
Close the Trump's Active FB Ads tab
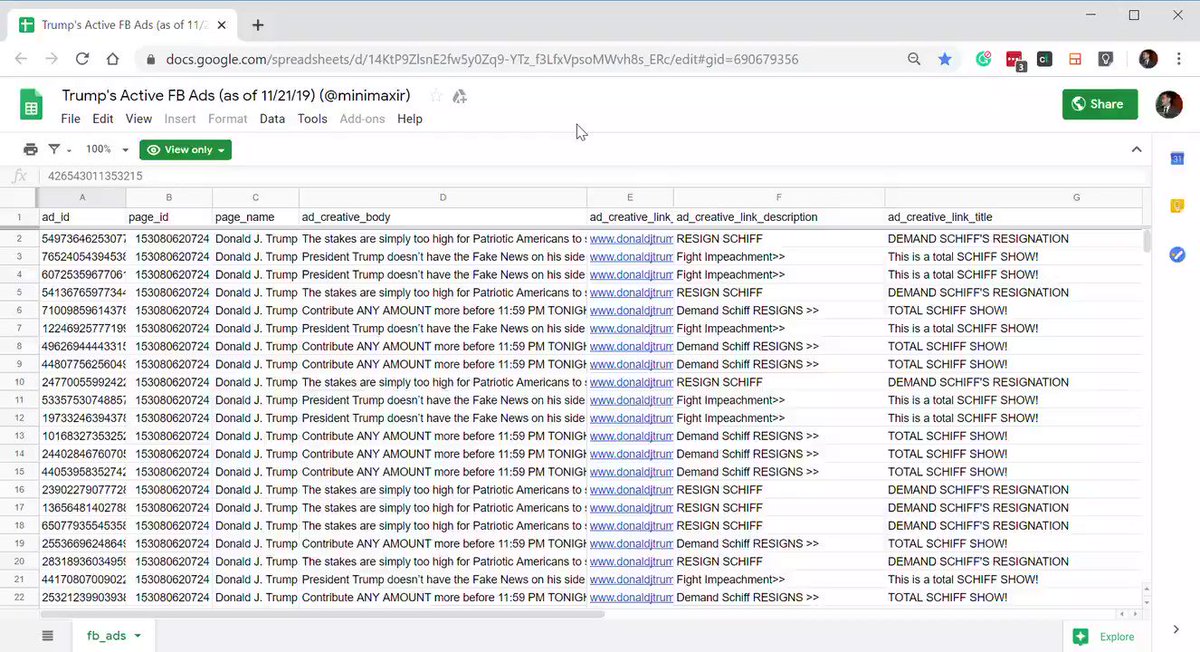pos(224,24)
